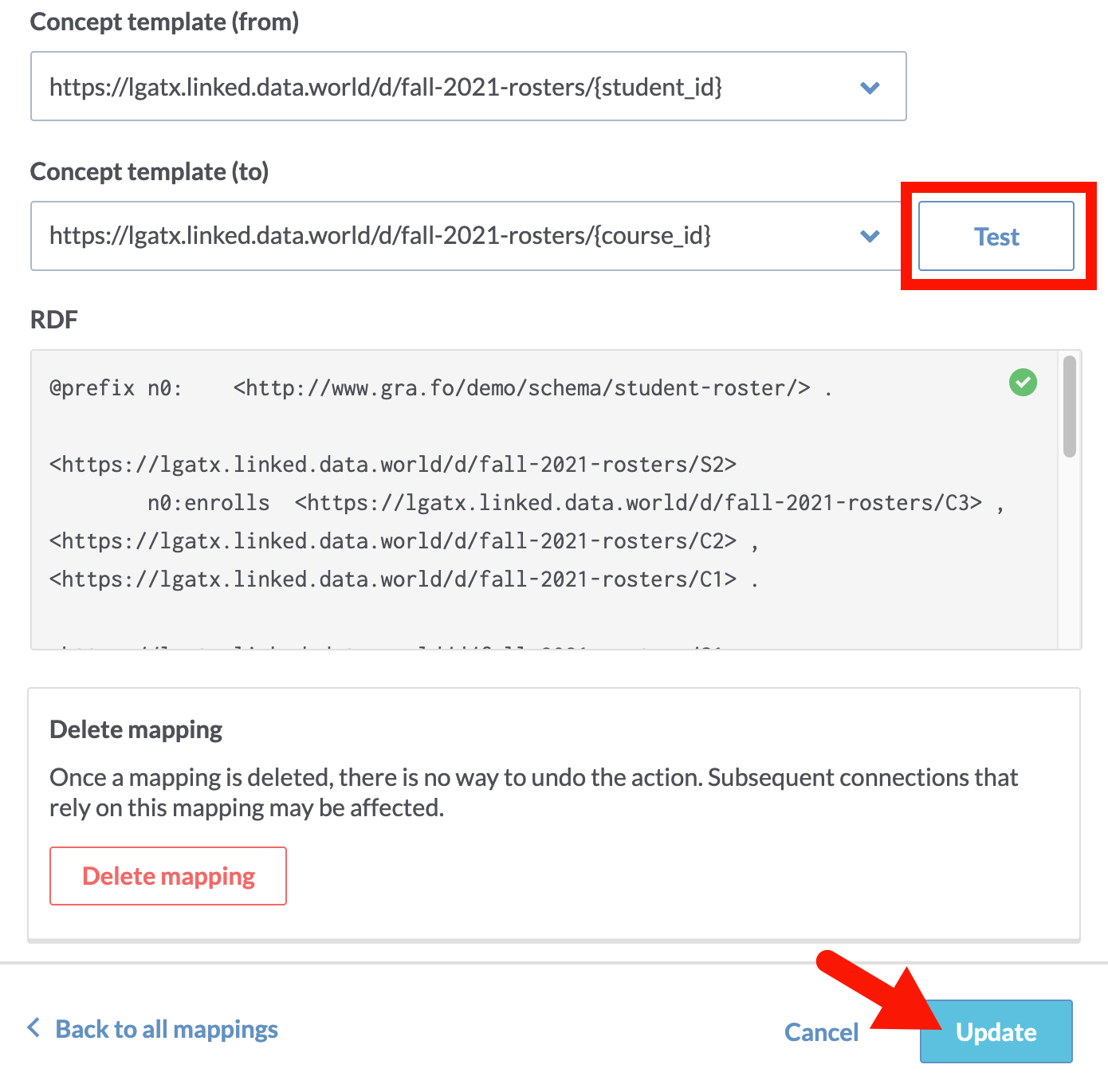Delete this mapping using the red-outlined button

click(168, 876)
